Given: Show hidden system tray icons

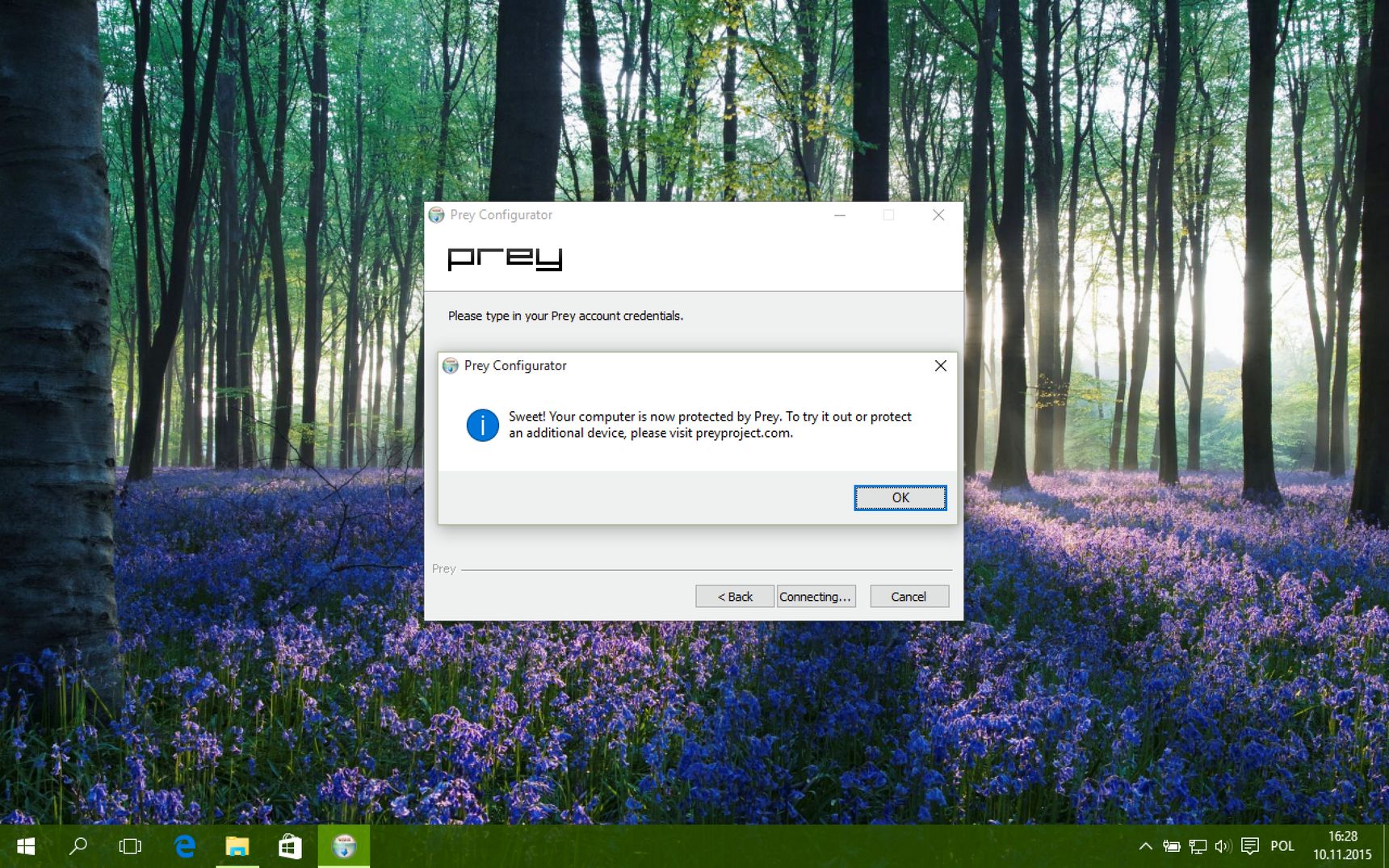Looking at the screenshot, I should [x=1145, y=846].
